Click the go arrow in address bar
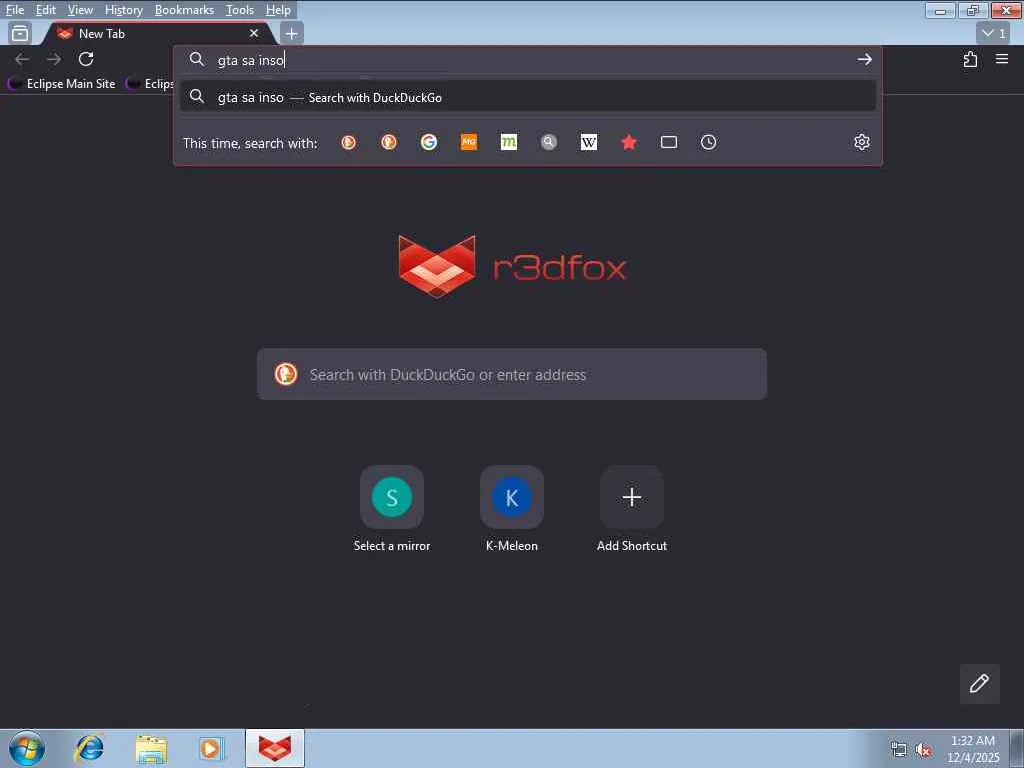The height and width of the screenshot is (768, 1024). point(865,59)
